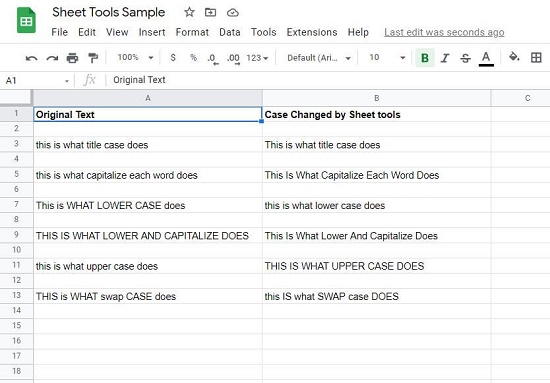This screenshot has height=383, width=550.
Task: Open the Help menu
Action: coord(358,32)
